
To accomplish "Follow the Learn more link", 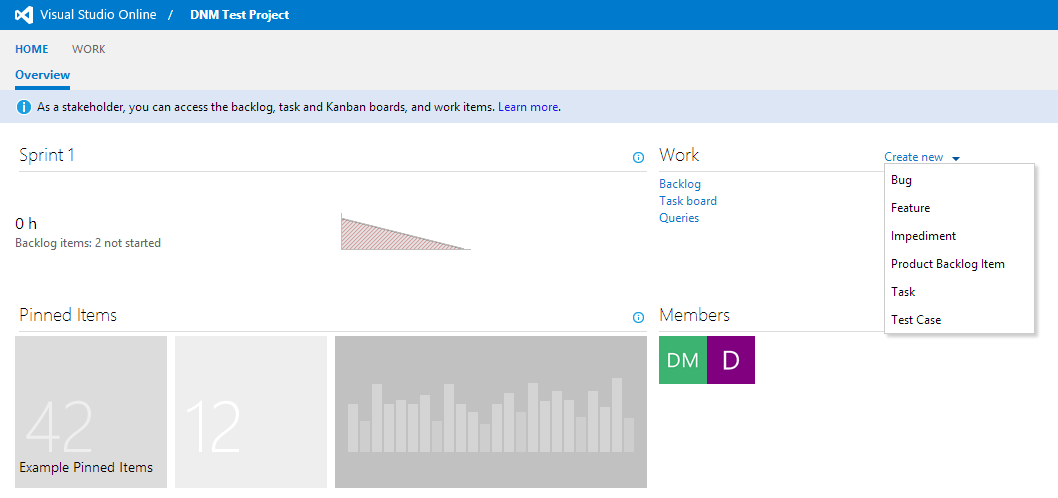I will pos(528,107).
